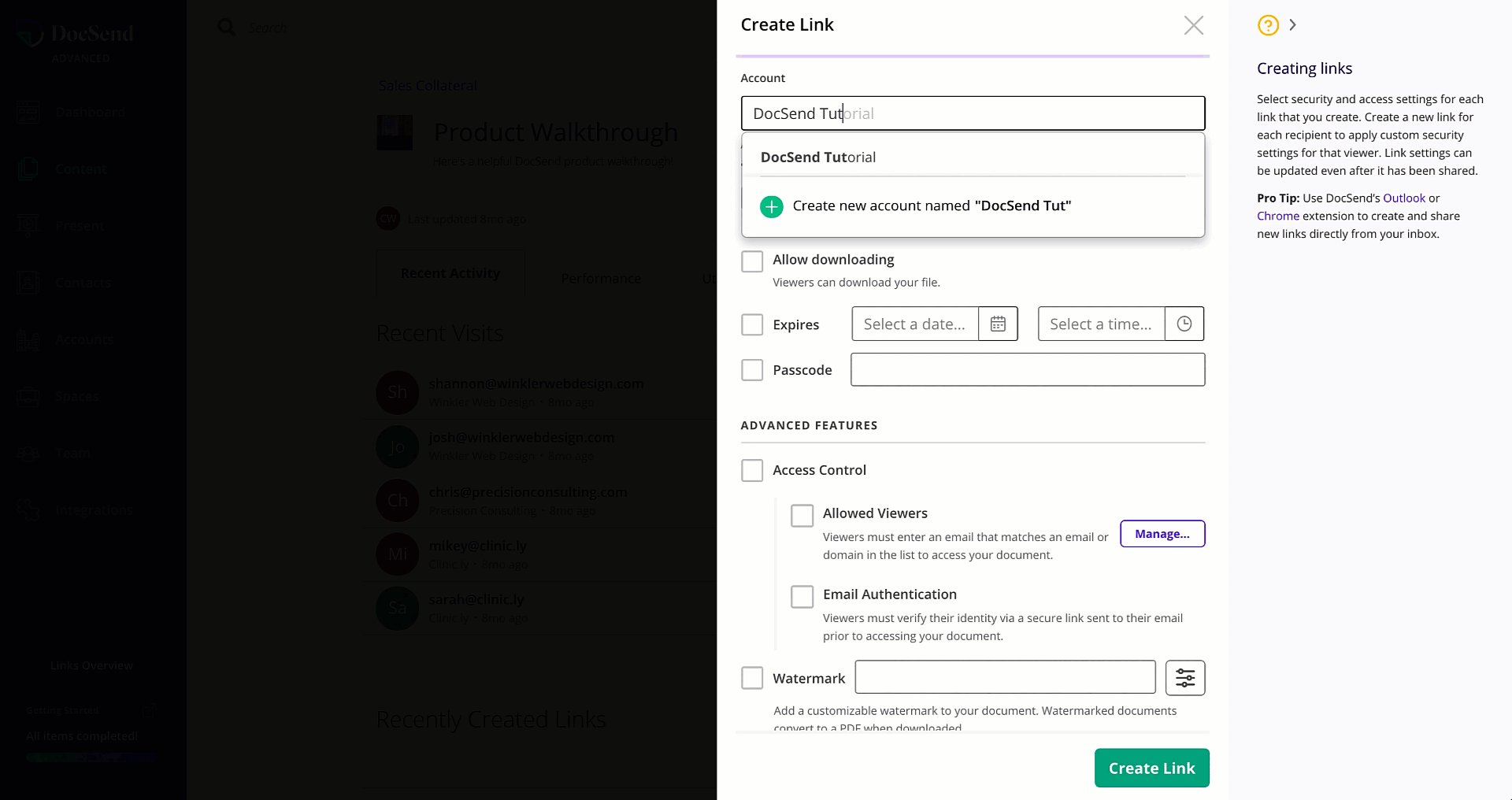The image size is (1512, 800).
Task: Click the DocSend logo in sidebar
Action: click(x=76, y=35)
